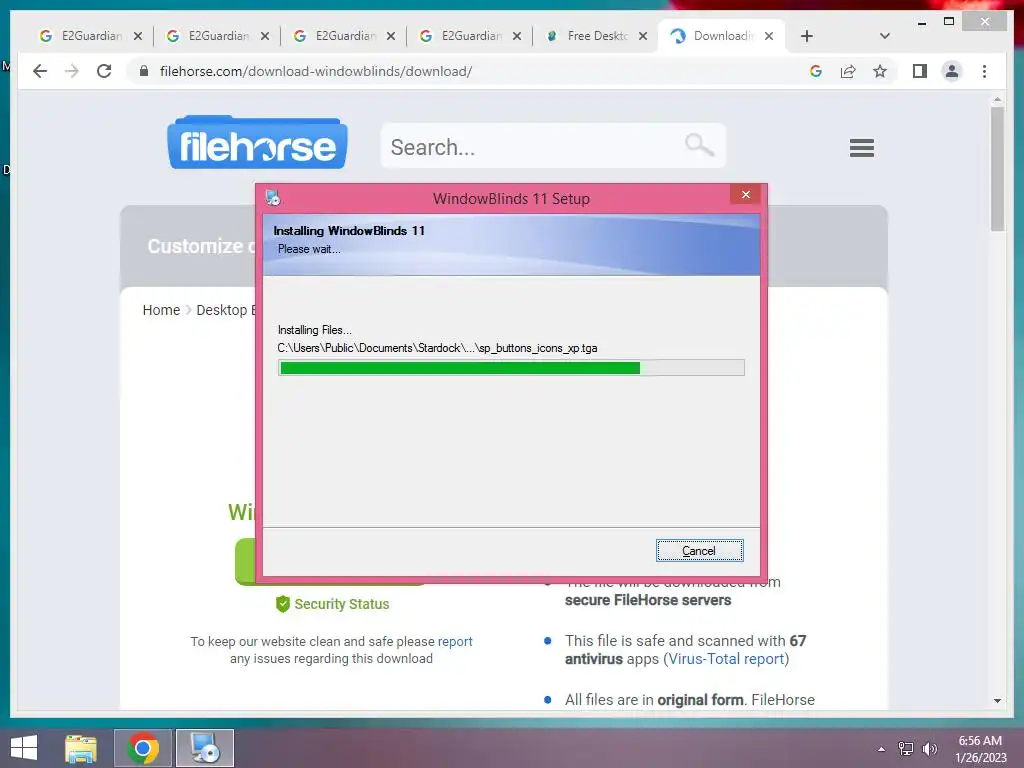Close the first E2Guardian tab

tap(138, 36)
